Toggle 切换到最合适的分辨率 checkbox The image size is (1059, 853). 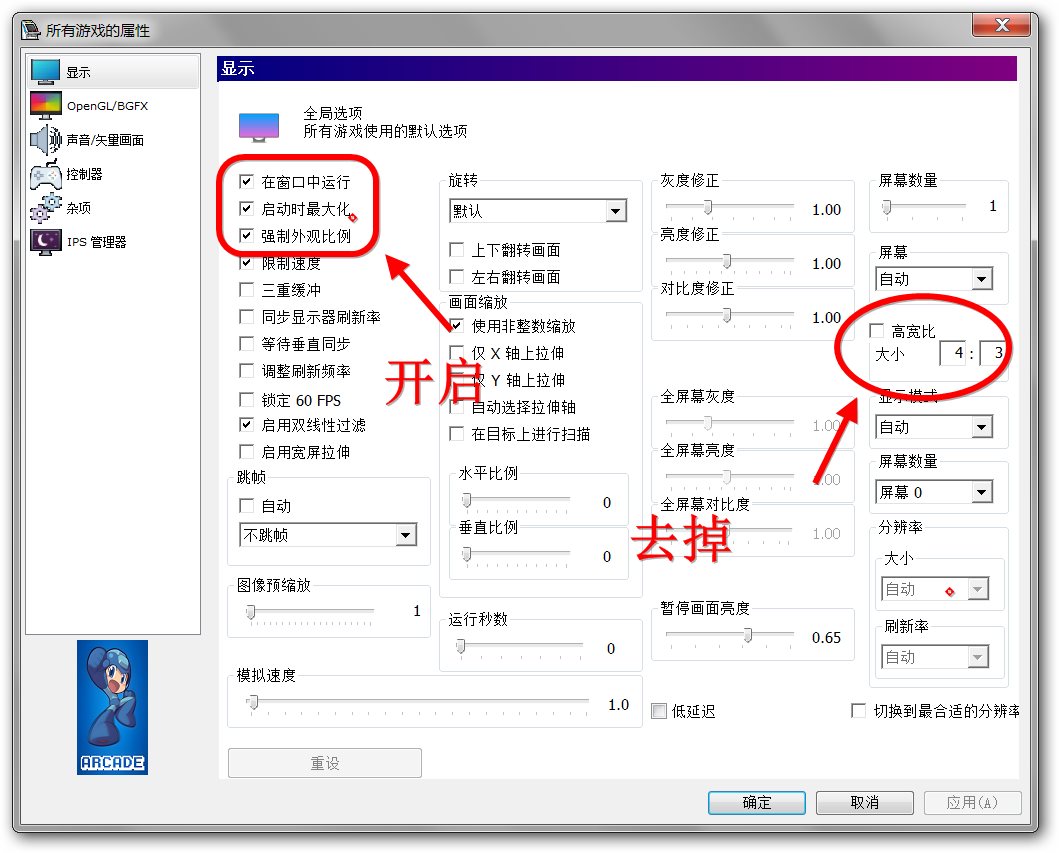tap(858, 711)
